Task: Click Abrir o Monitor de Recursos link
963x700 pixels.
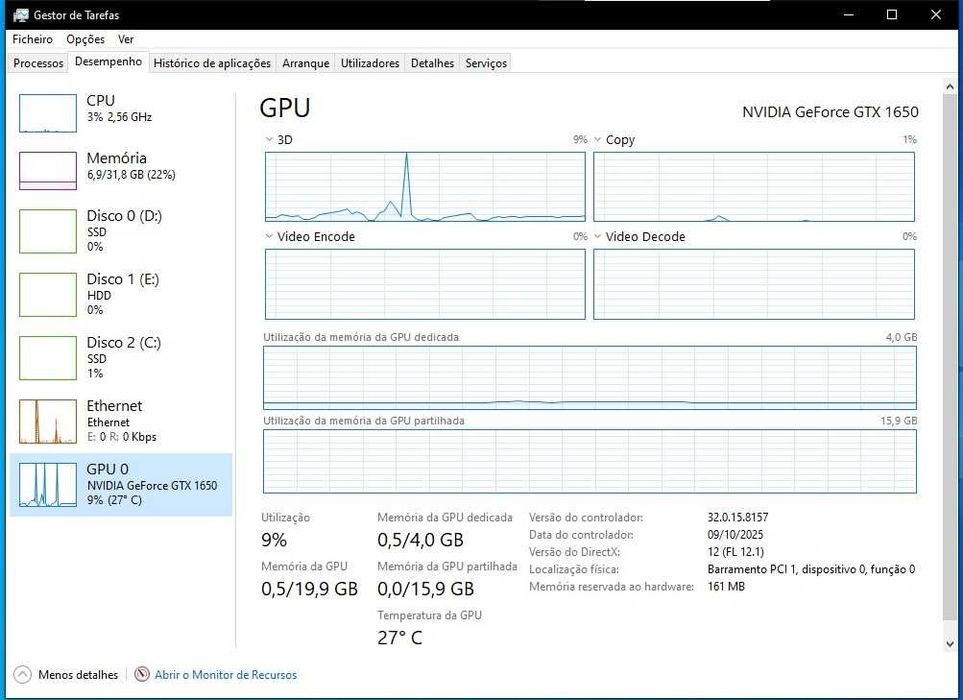Action: [x=225, y=675]
